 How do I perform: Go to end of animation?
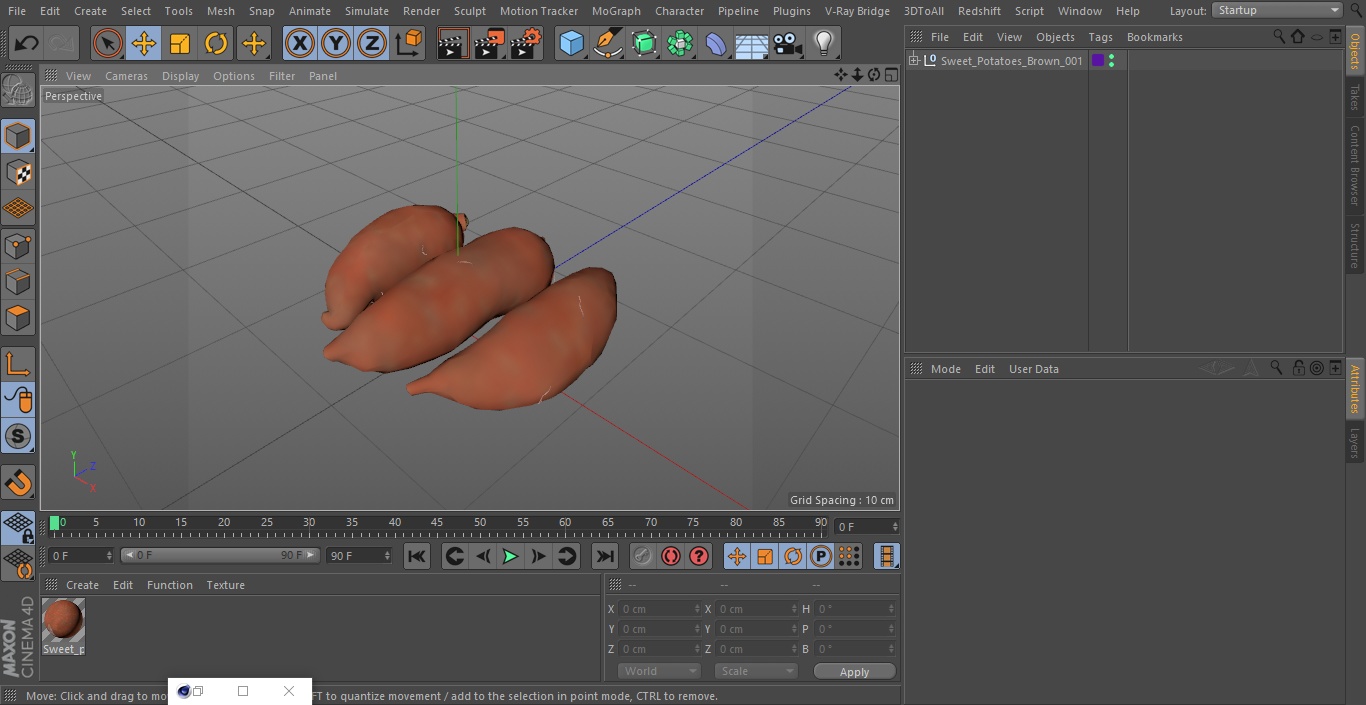(x=605, y=556)
